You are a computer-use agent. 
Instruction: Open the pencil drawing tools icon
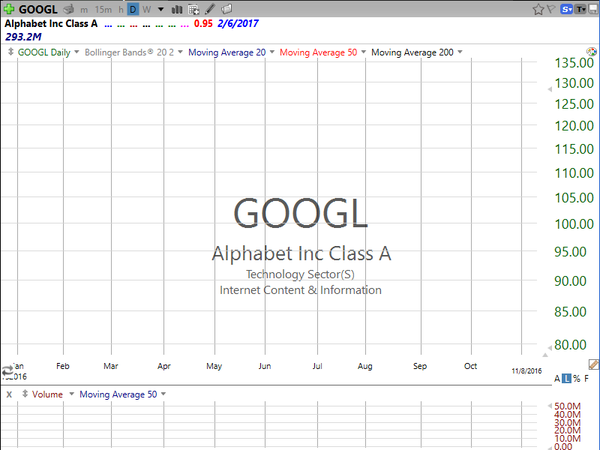point(210,9)
